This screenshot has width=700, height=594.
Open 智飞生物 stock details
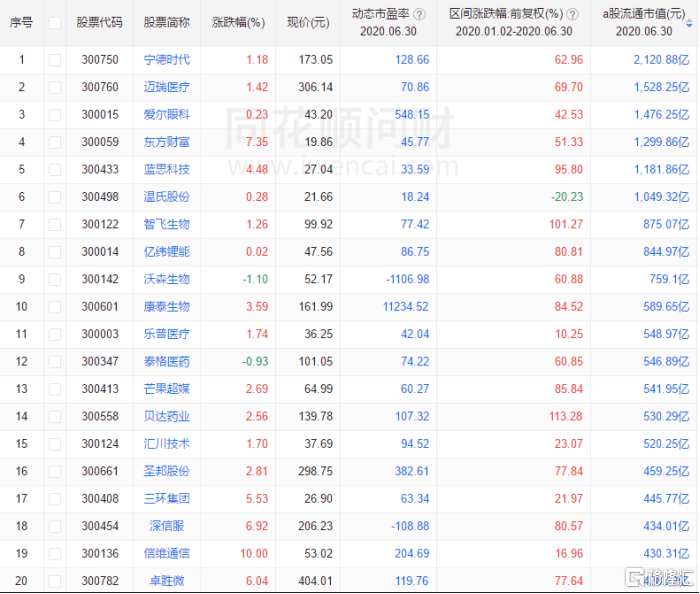click(x=166, y=224)
